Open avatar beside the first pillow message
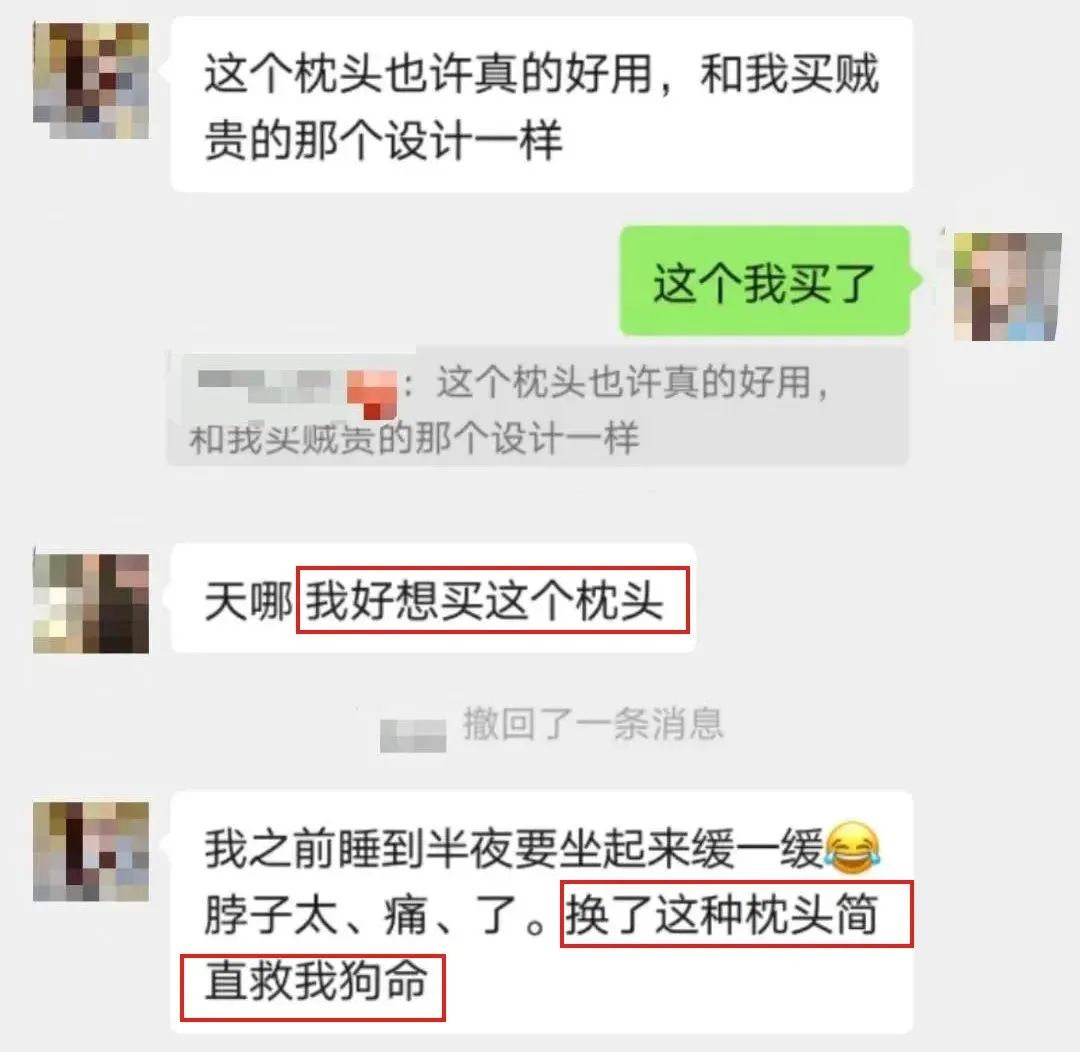Image resolution: width=1080 pixels, height=1052 pixels. (x=91, y=81)
